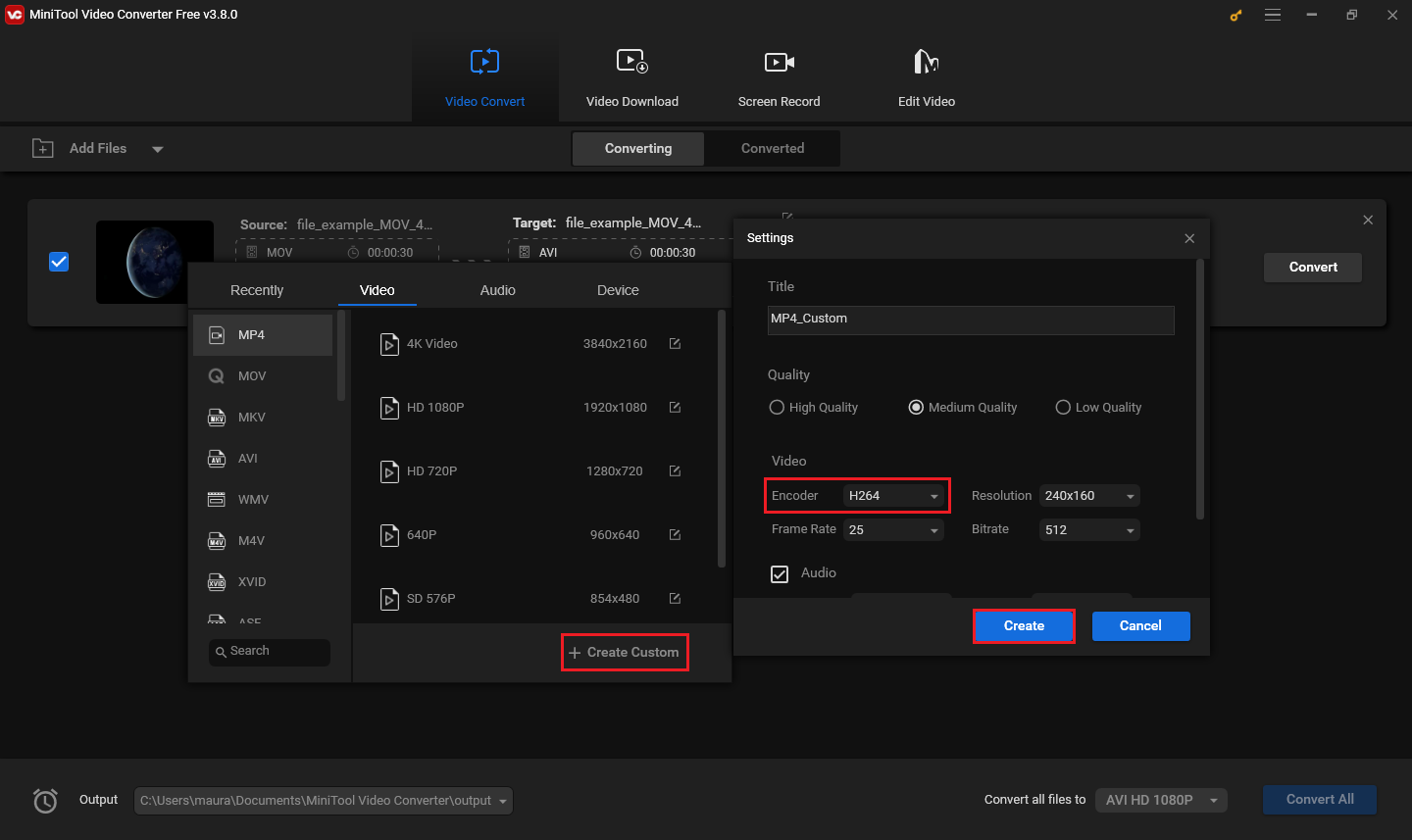Click the format Search field
Image resolution: width=1412 pixels, height=840 pixels.
point(270,652)
